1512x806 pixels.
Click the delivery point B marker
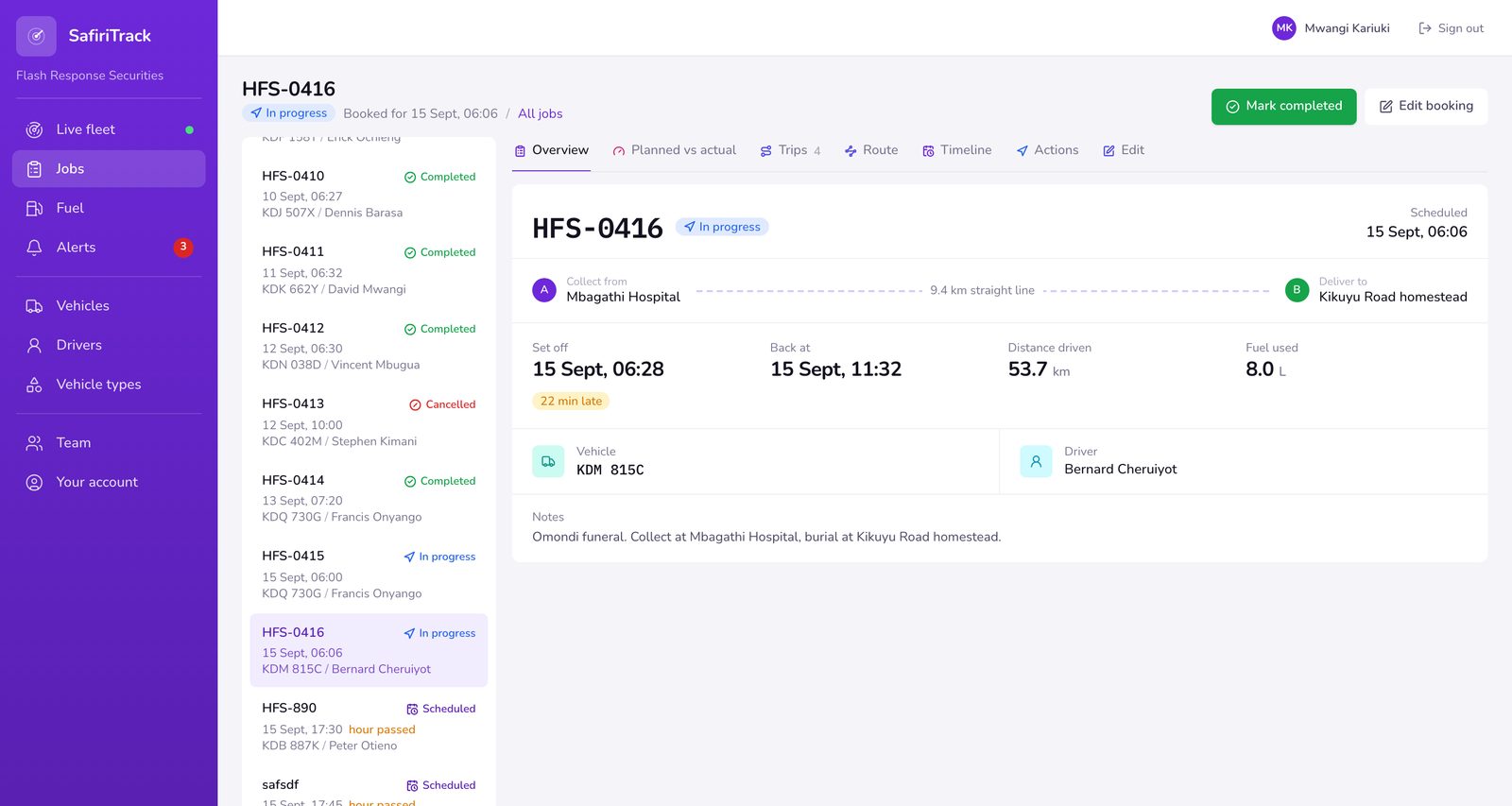(1297, 290)
